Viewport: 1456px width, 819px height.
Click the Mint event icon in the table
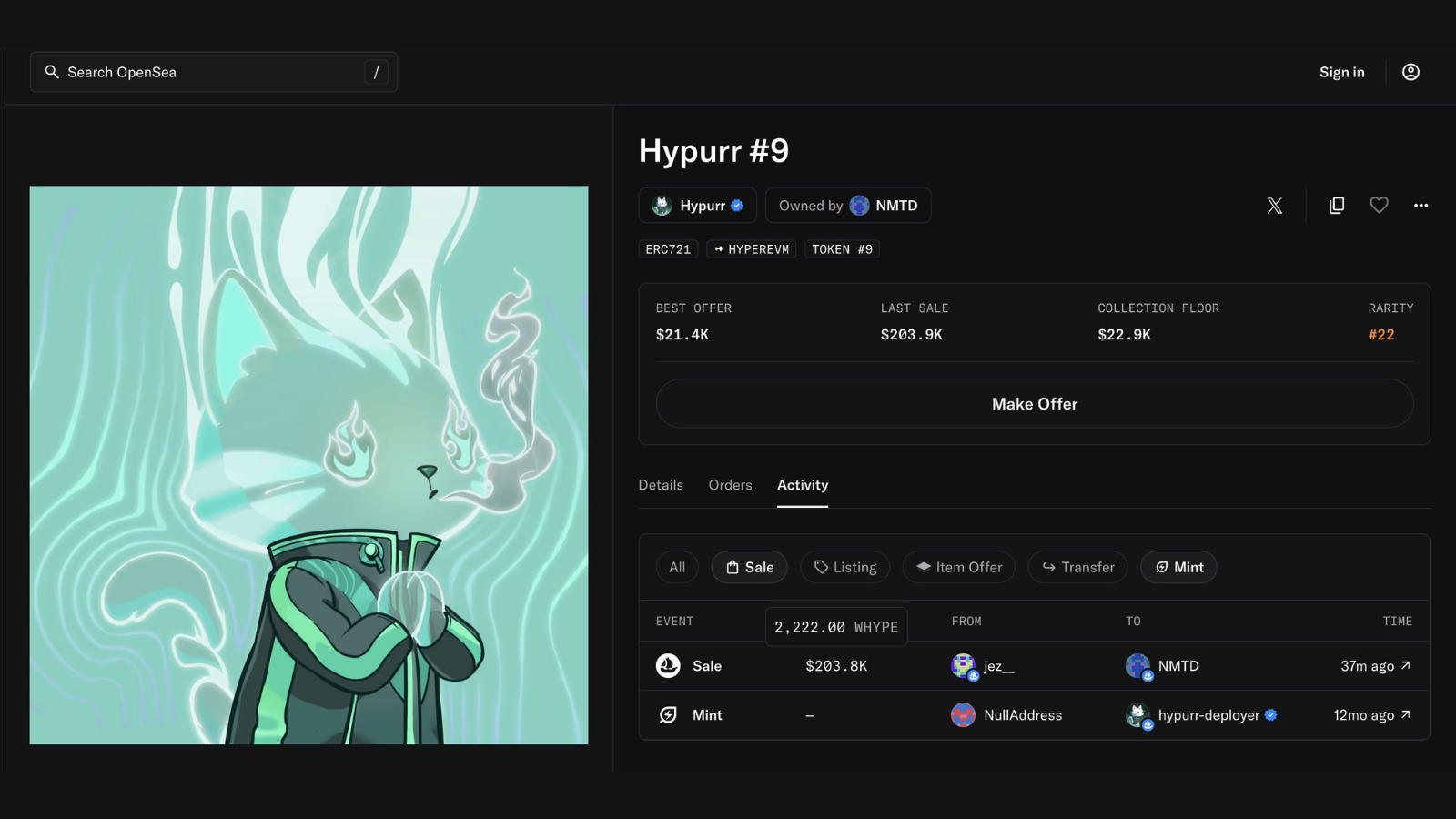(668, 715)
